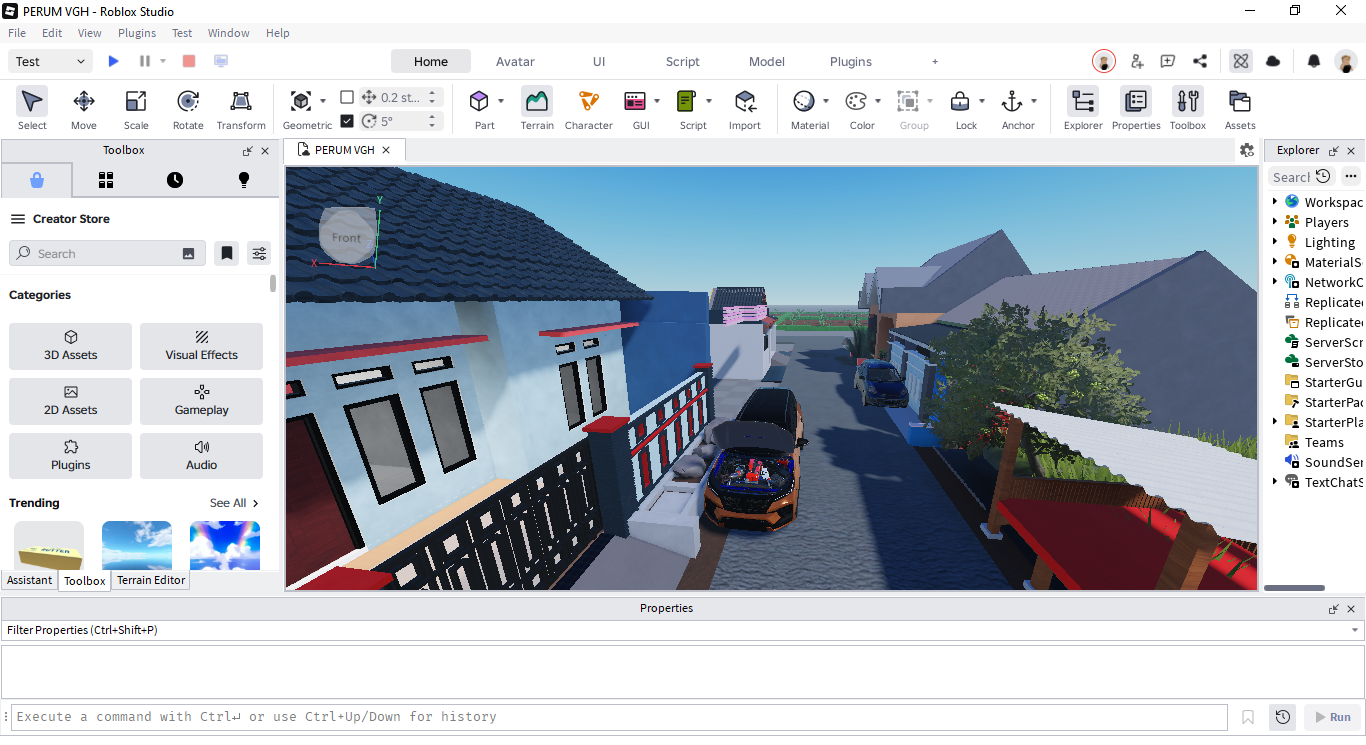This screenshot has width=1366, height=745.
Task: Select the Teams item in Explorer
Action: pos(1324,442)
